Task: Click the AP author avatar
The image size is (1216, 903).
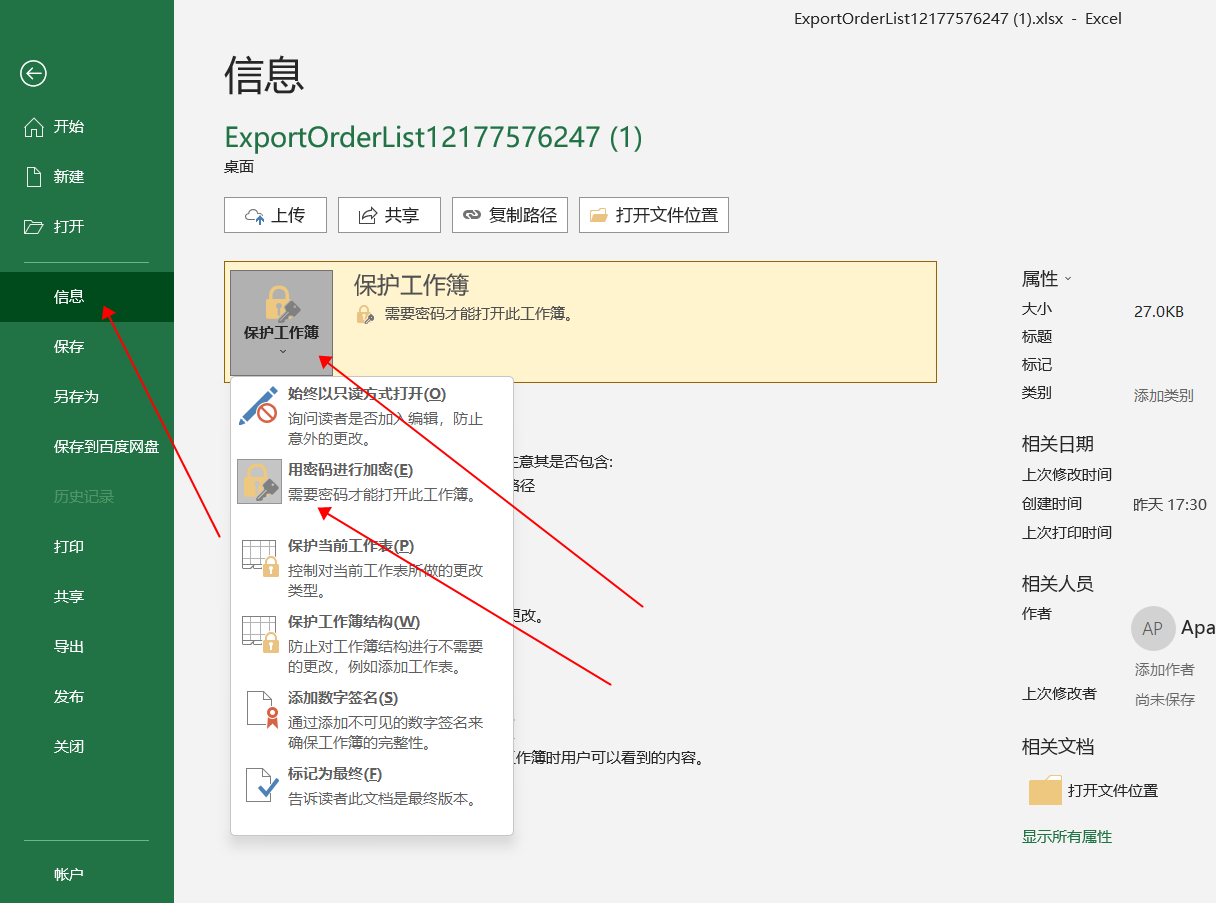Action: 1152,628
